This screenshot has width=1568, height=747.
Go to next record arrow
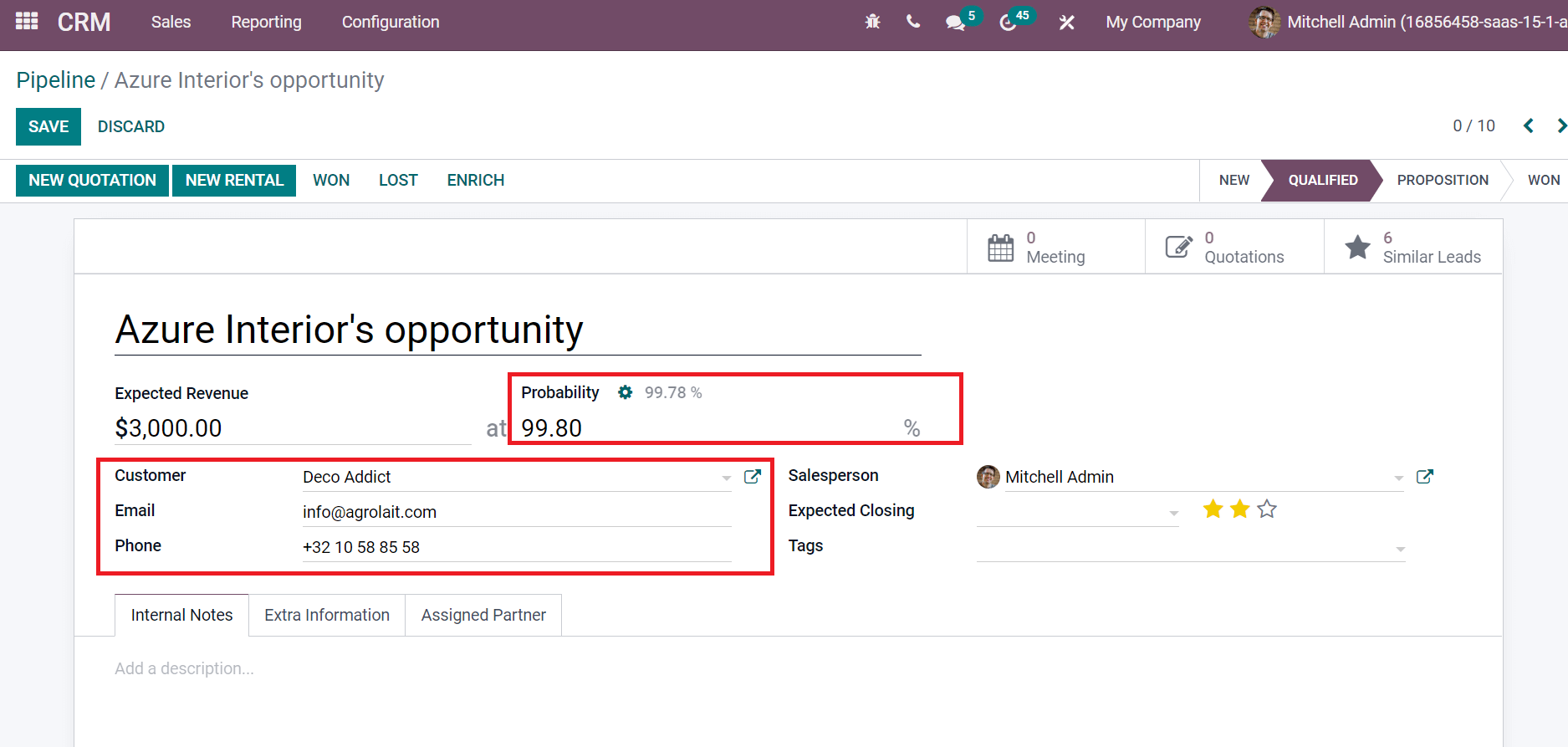click(1561, 125)
